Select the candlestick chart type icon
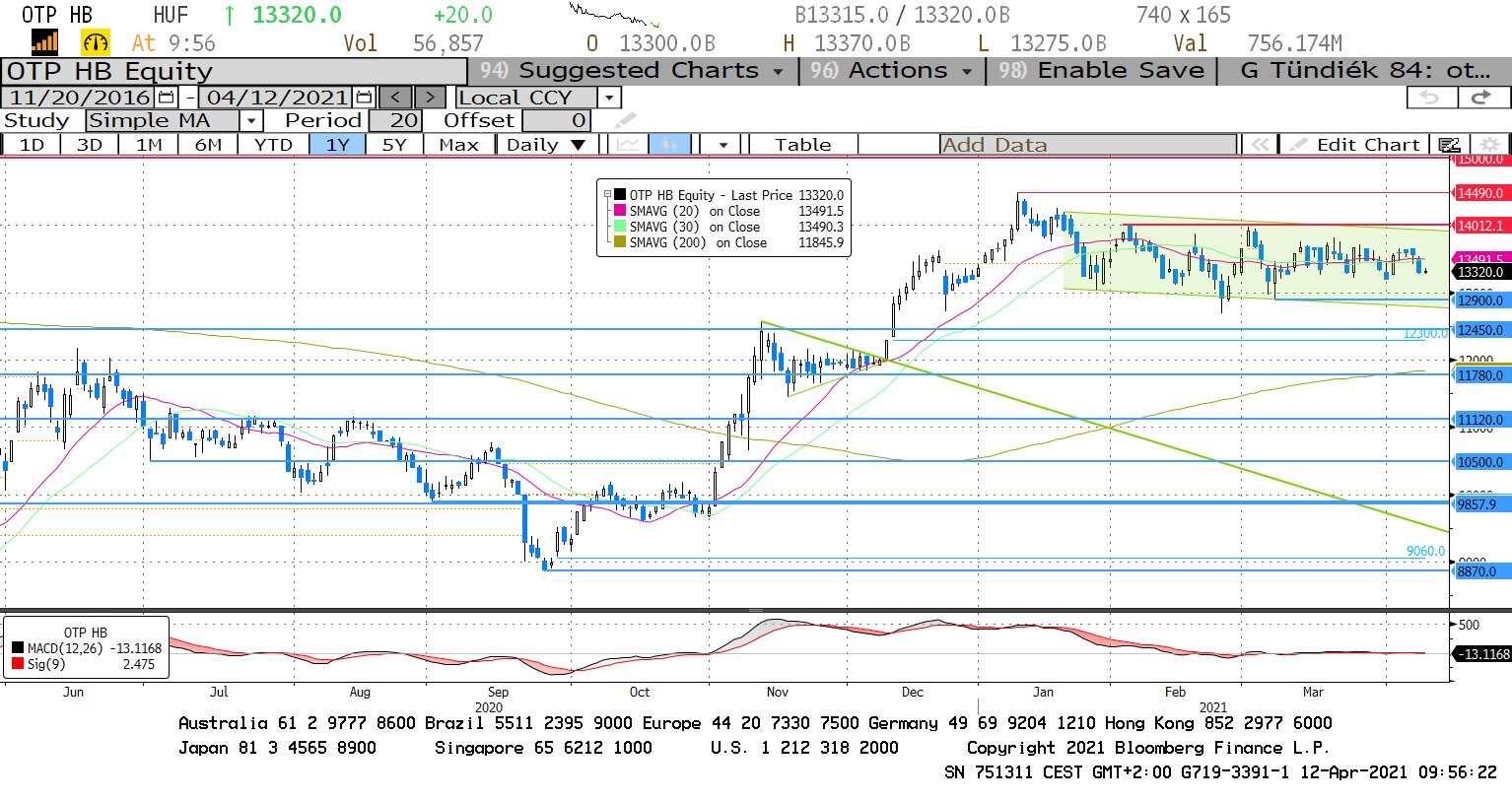The image size is (1512, 801). click(669, 145)
